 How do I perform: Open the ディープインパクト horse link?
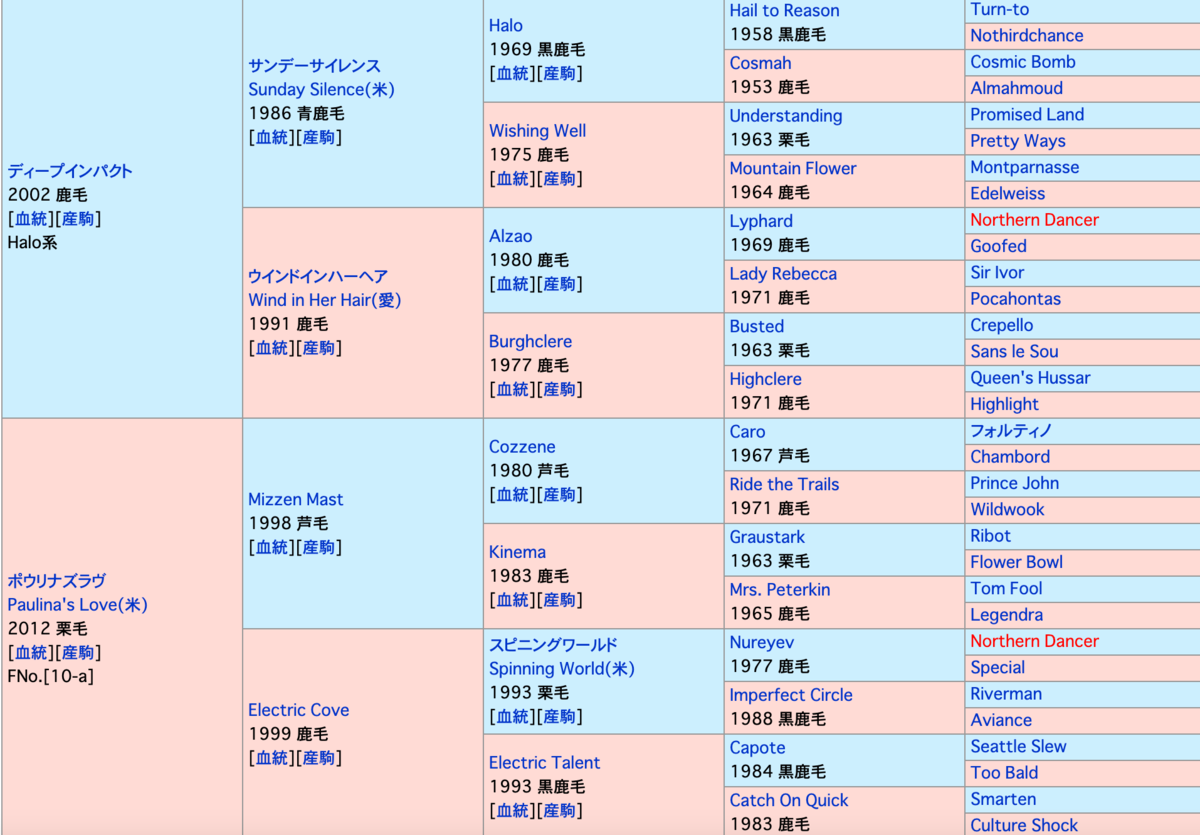click(x=70, y=171)
